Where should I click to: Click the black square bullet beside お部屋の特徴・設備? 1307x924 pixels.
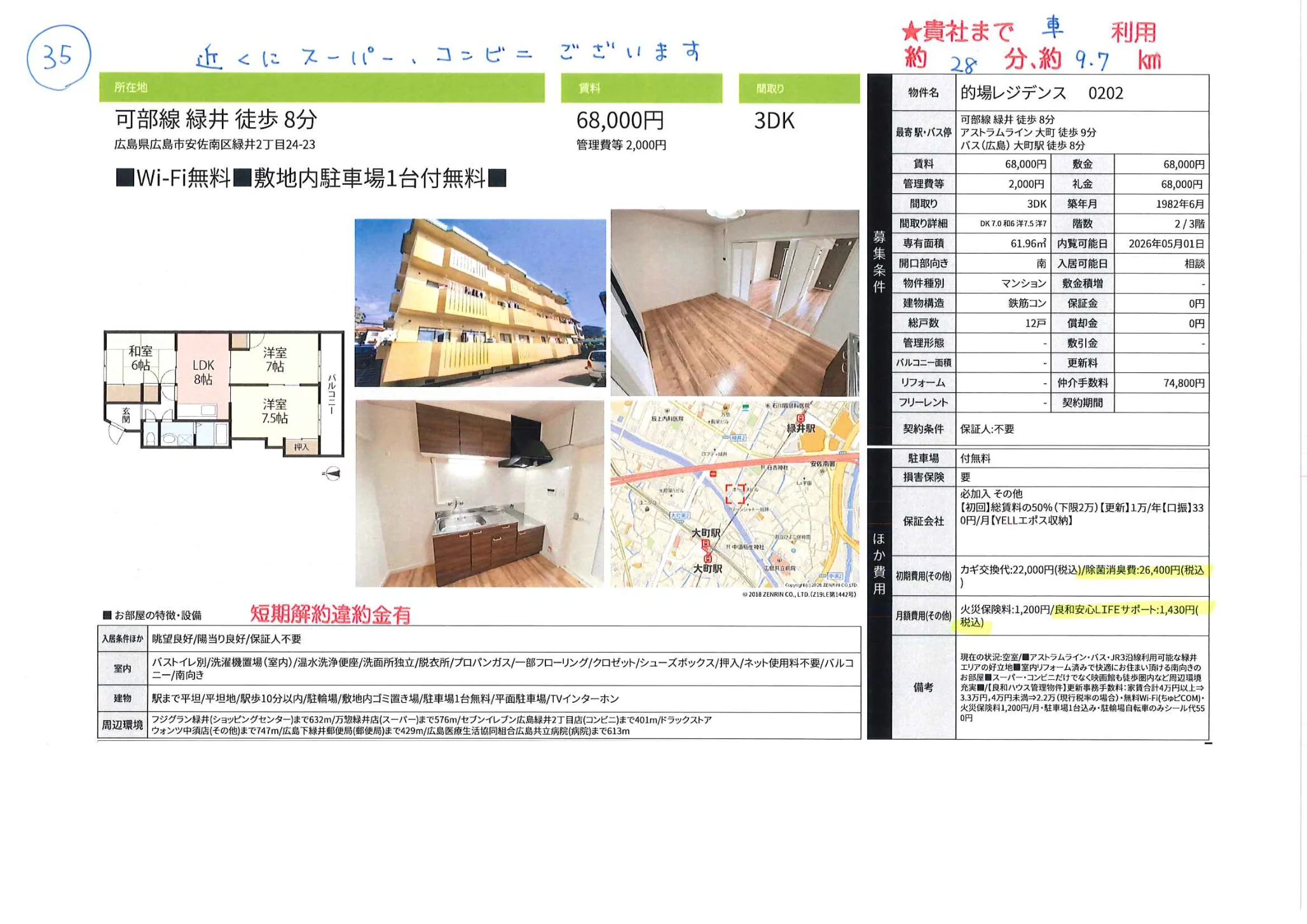(107, 615)
